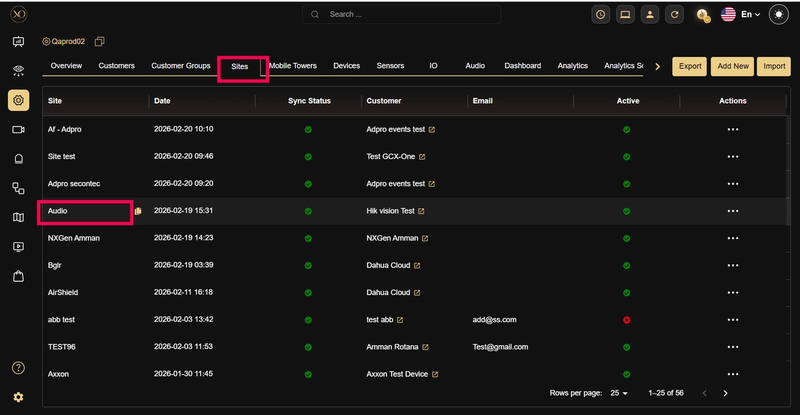This screenshot has height=415, width=800.
Task: Open the language En dropdown
Action: (x=751, y=15)
